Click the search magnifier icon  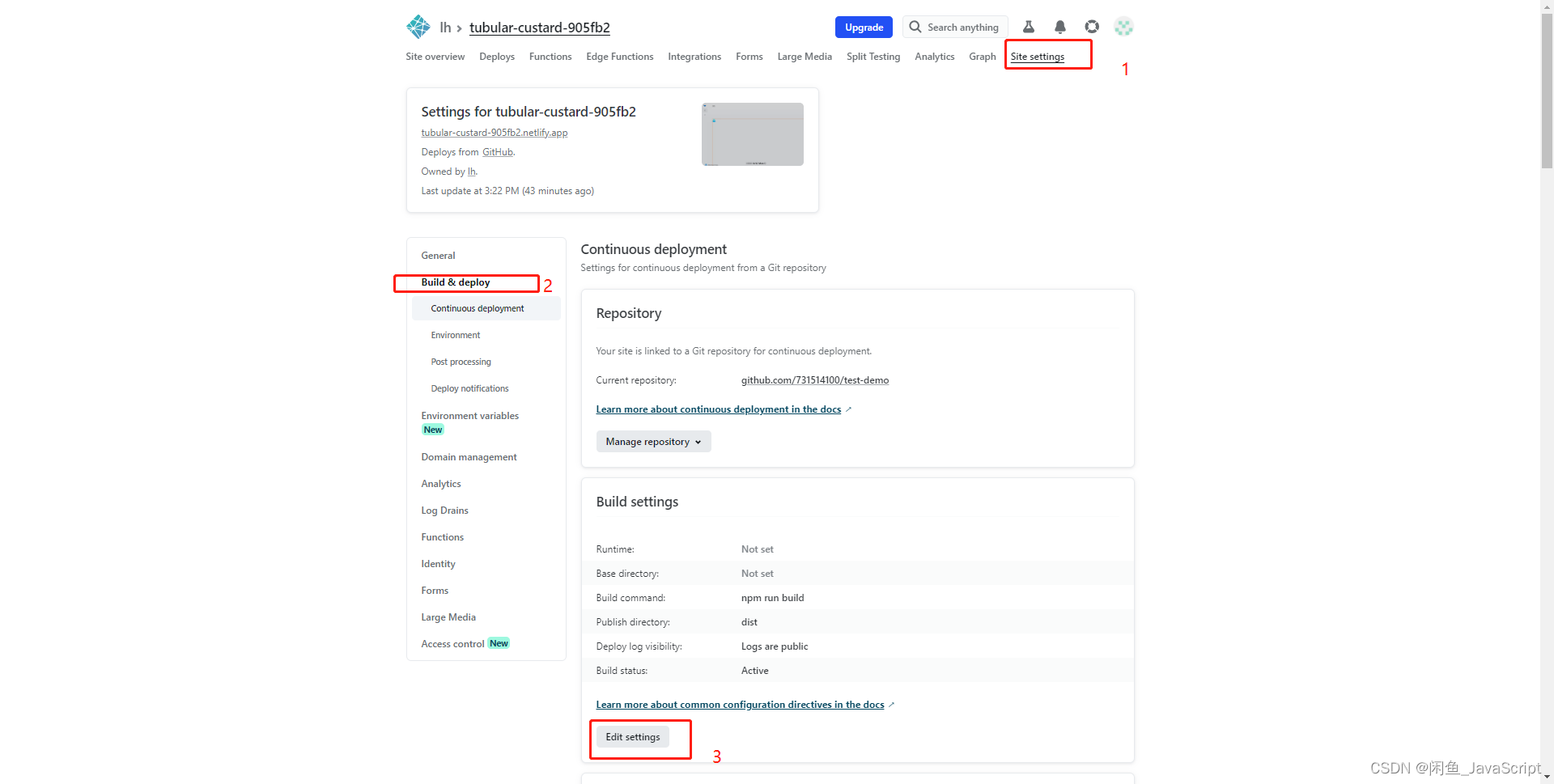[x=915, y=27]
